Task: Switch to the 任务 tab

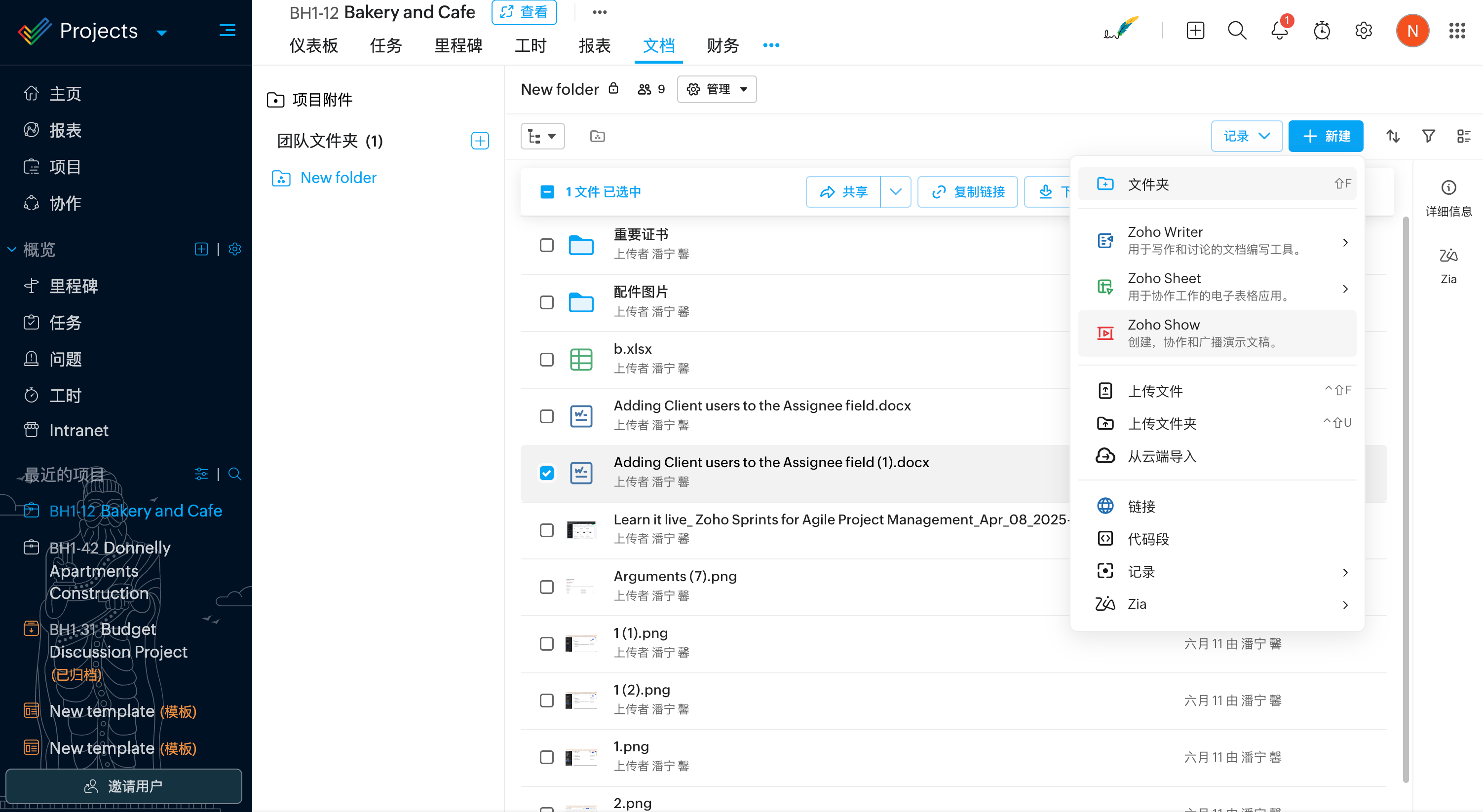Action: [386, 45]
